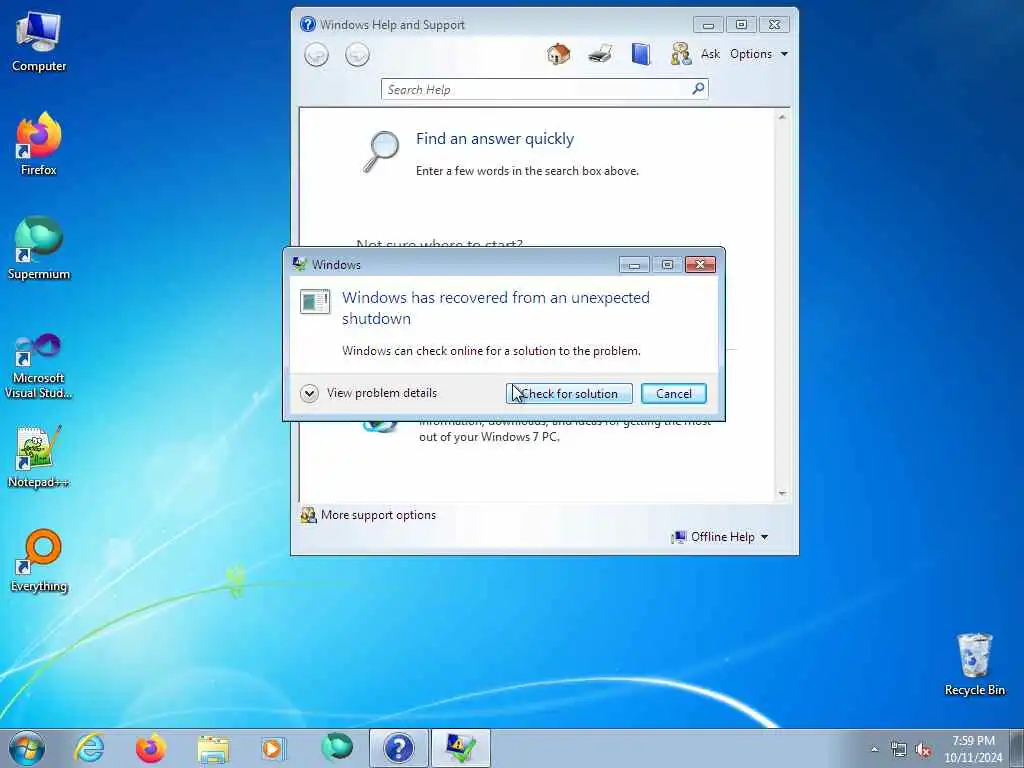Click the Back arrow in Help window
Image resolution: width=1024 pixels, height=768 pixels.
pyautogui.click(x=317, y=55)
